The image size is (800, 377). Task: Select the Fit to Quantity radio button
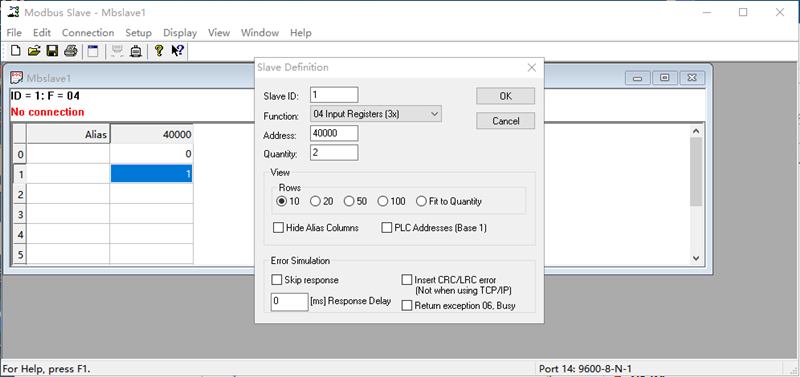coord(421,202)
